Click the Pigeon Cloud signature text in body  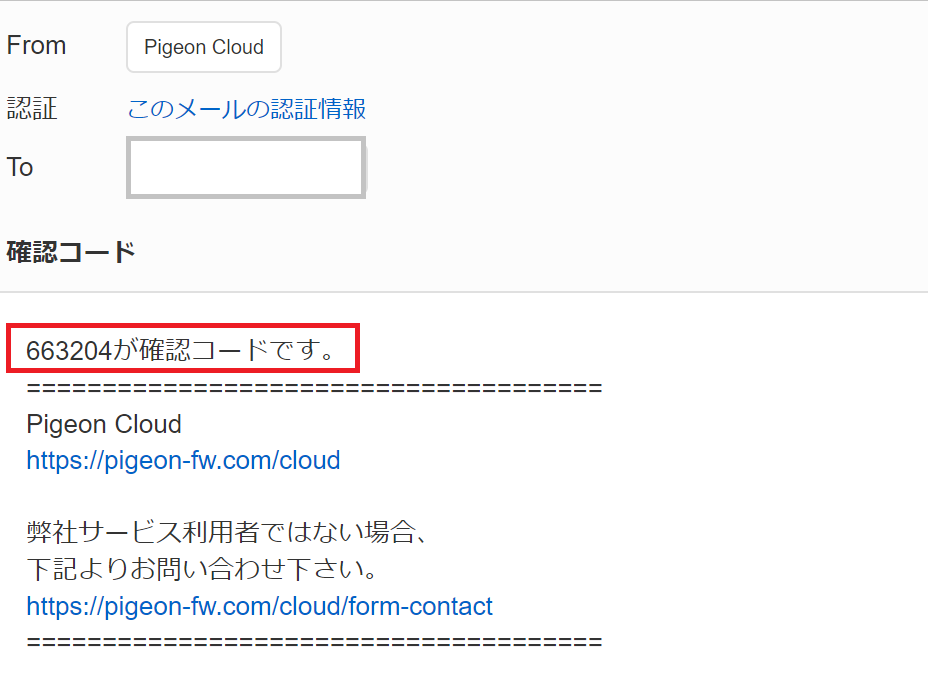[104, 424]
